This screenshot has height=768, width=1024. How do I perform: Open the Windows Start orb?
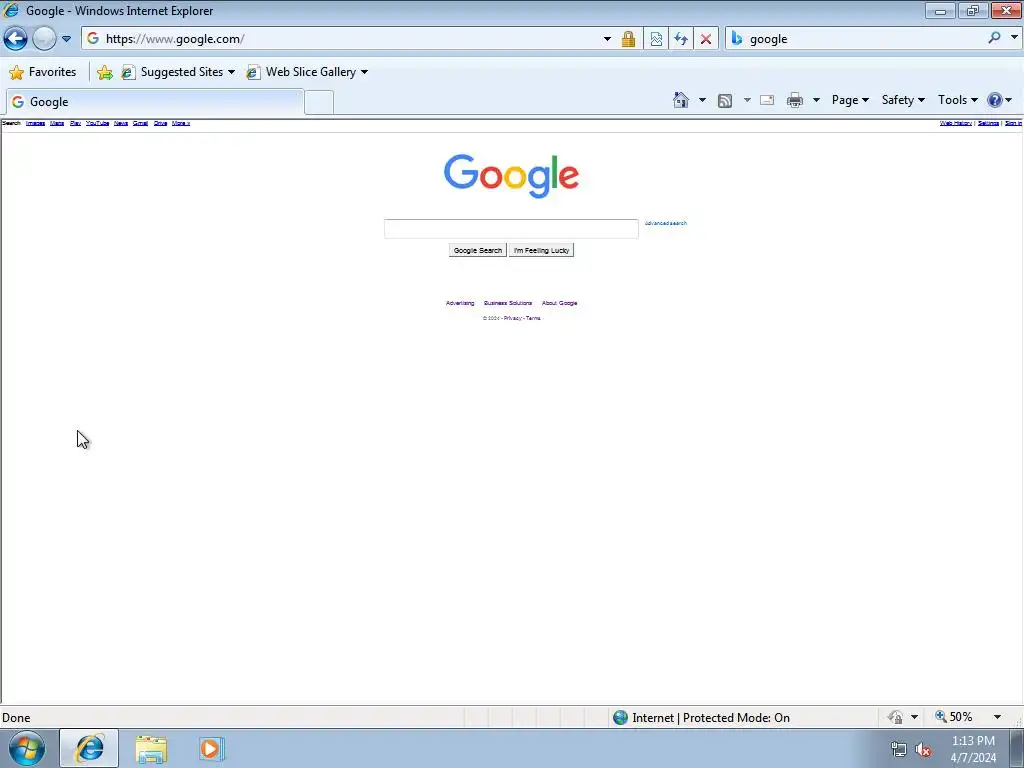(x=27, y=748)
